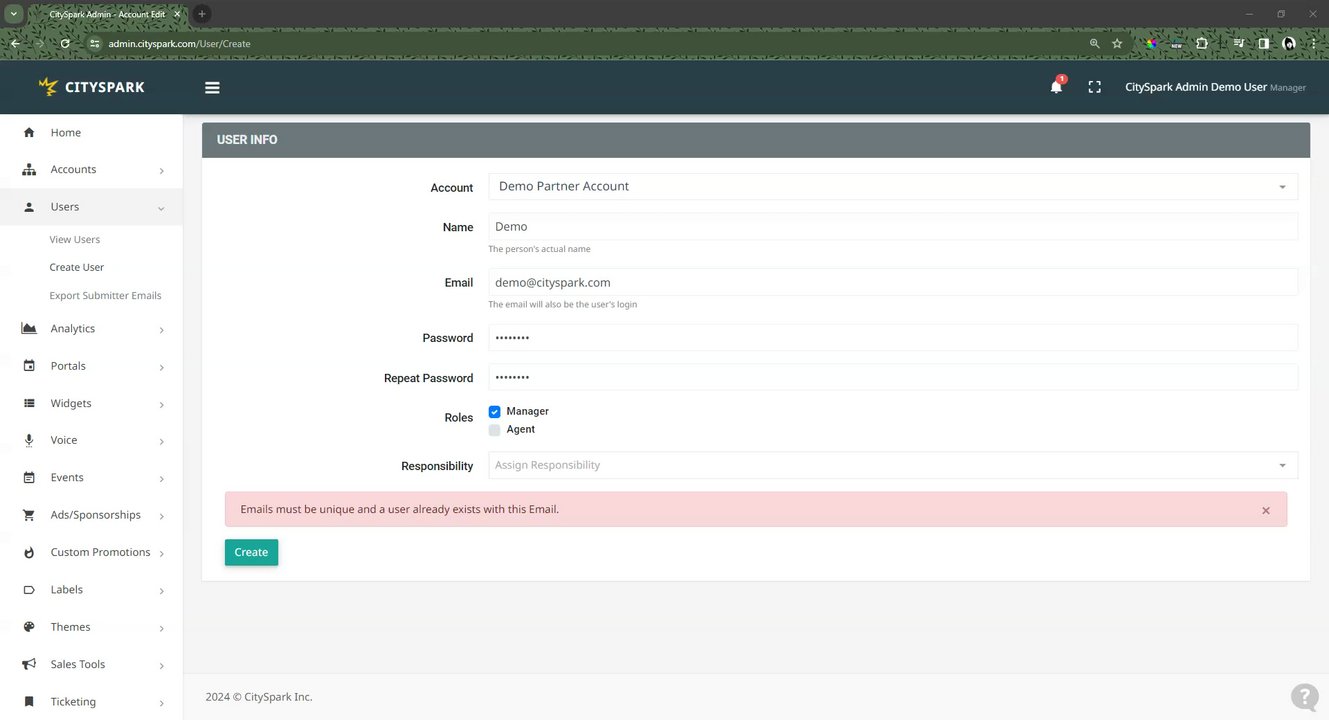This screenshot has width=1329, height=720.
Task: Expand the Voice submenu arrow
Action: 161,442
